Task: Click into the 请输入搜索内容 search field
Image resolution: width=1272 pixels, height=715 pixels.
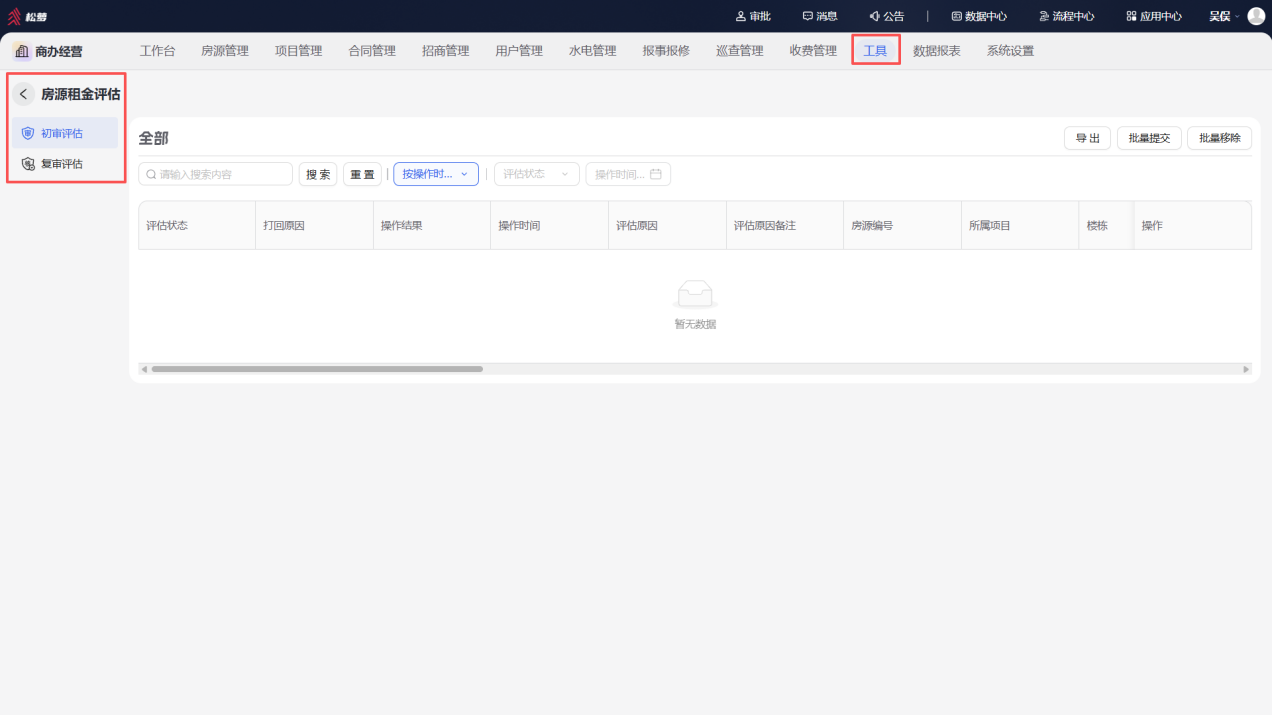Action: coord(215,174)
